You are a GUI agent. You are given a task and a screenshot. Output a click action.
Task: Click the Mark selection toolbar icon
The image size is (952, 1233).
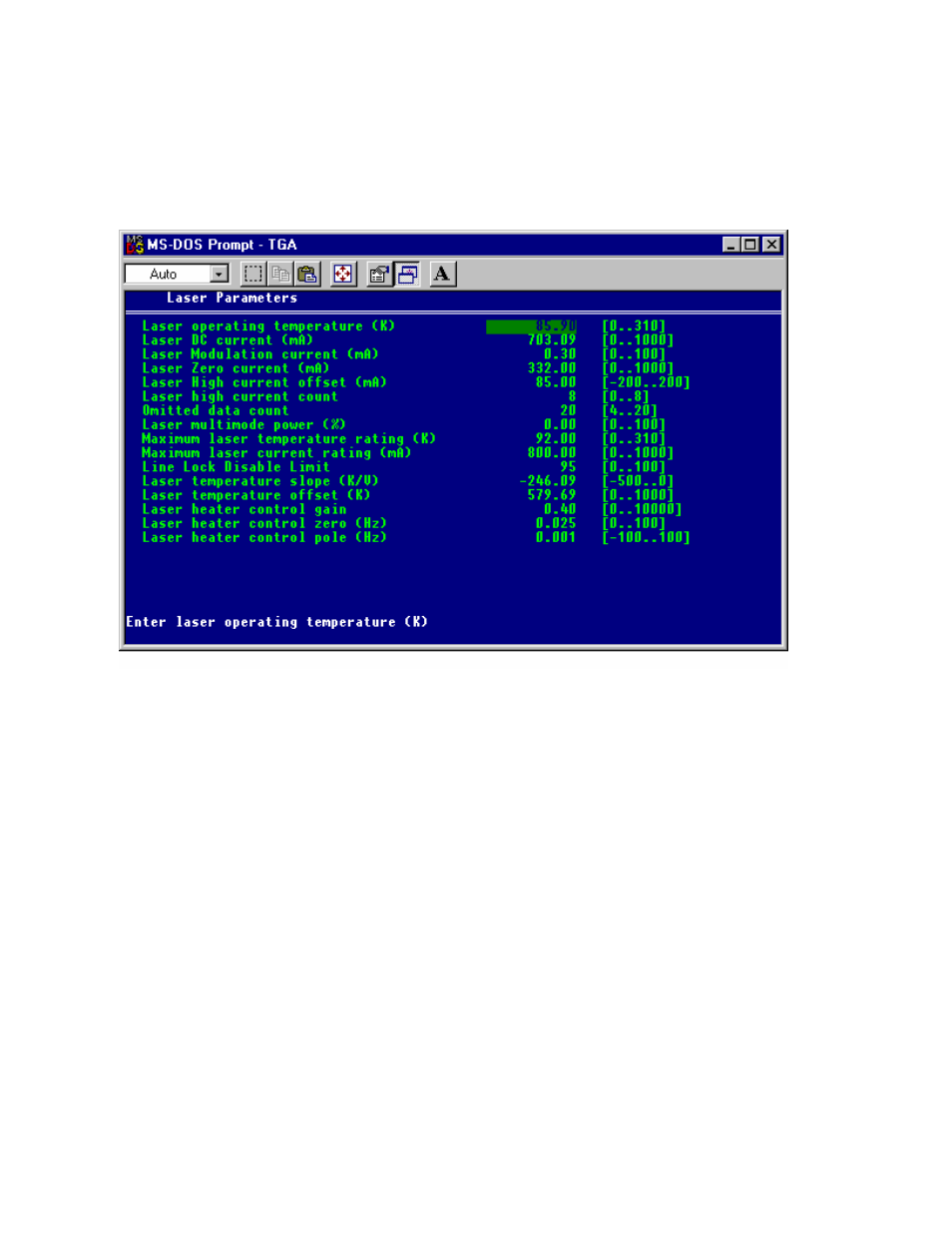pos(253,274)
